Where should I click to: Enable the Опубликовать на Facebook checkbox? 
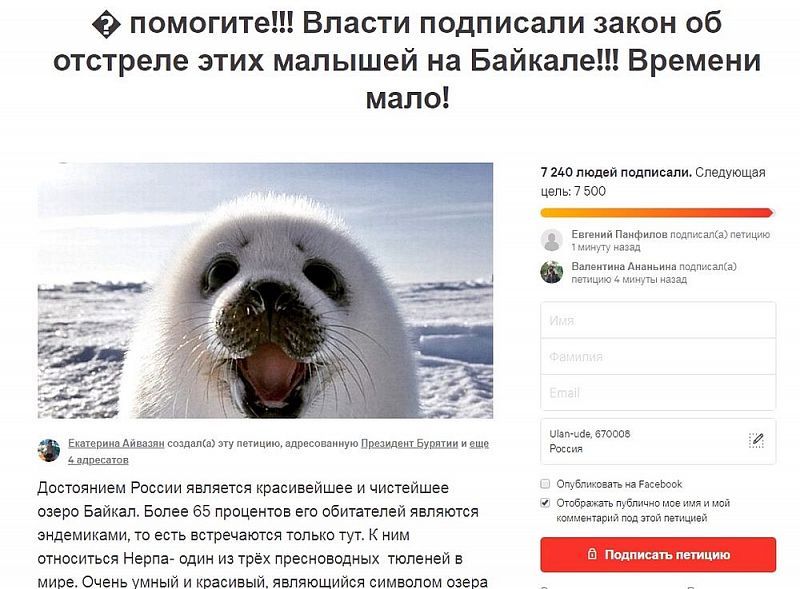[x=545, y=484]
